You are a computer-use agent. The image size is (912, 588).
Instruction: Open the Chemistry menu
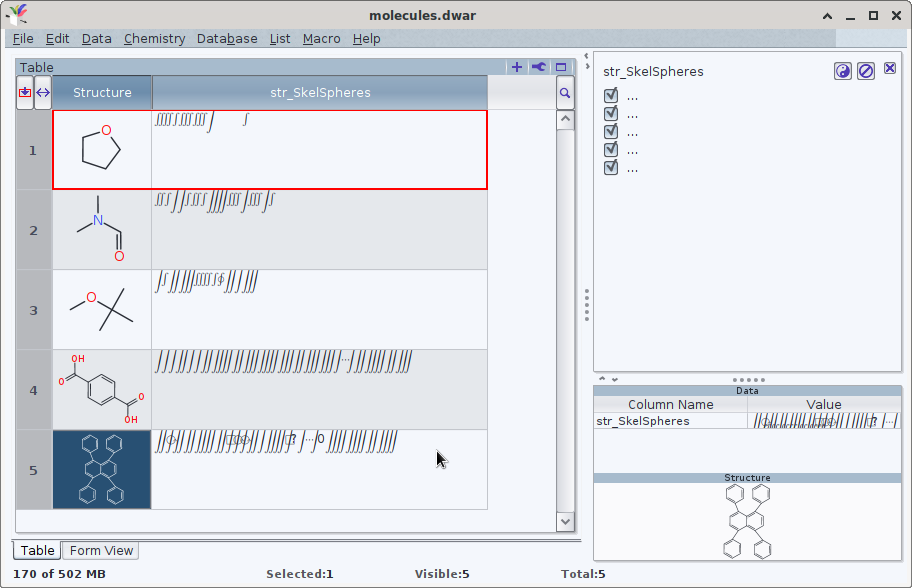click(154, 38)
